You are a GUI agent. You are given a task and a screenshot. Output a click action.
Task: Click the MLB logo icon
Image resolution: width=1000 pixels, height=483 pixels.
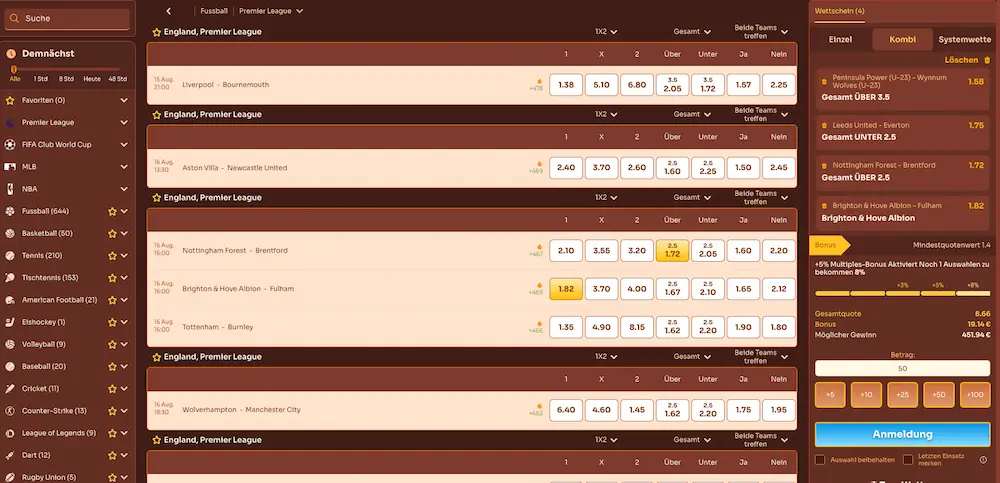tap(10, 167)
